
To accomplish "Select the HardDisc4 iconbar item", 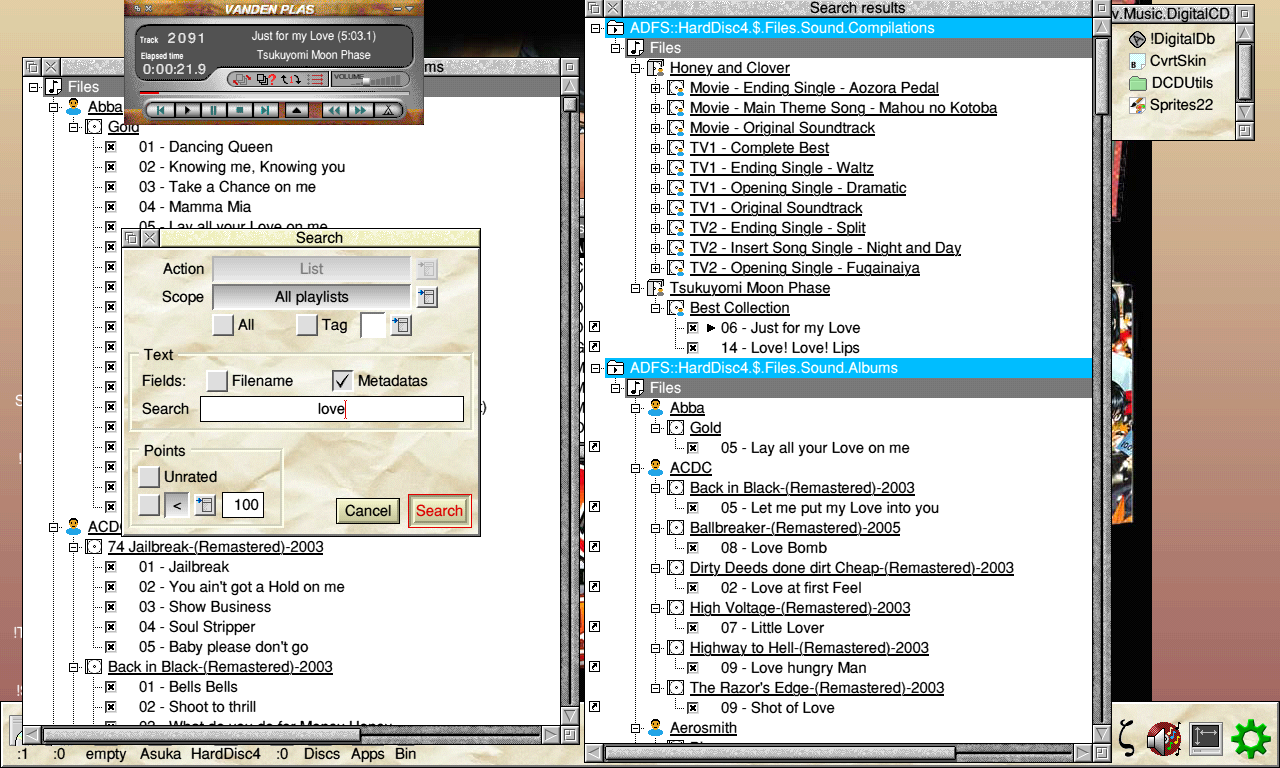I will coord(225,753).
